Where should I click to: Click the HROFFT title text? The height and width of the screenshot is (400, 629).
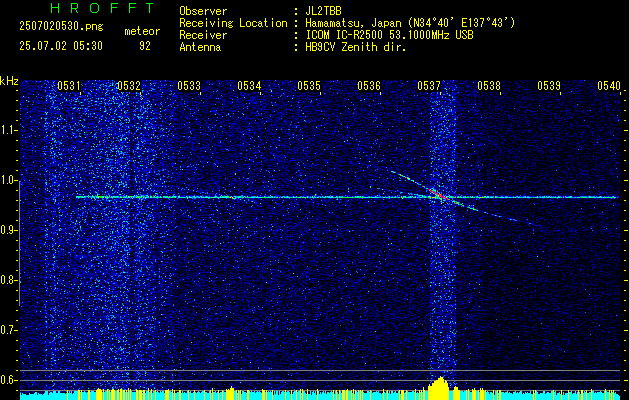point(102,8)
